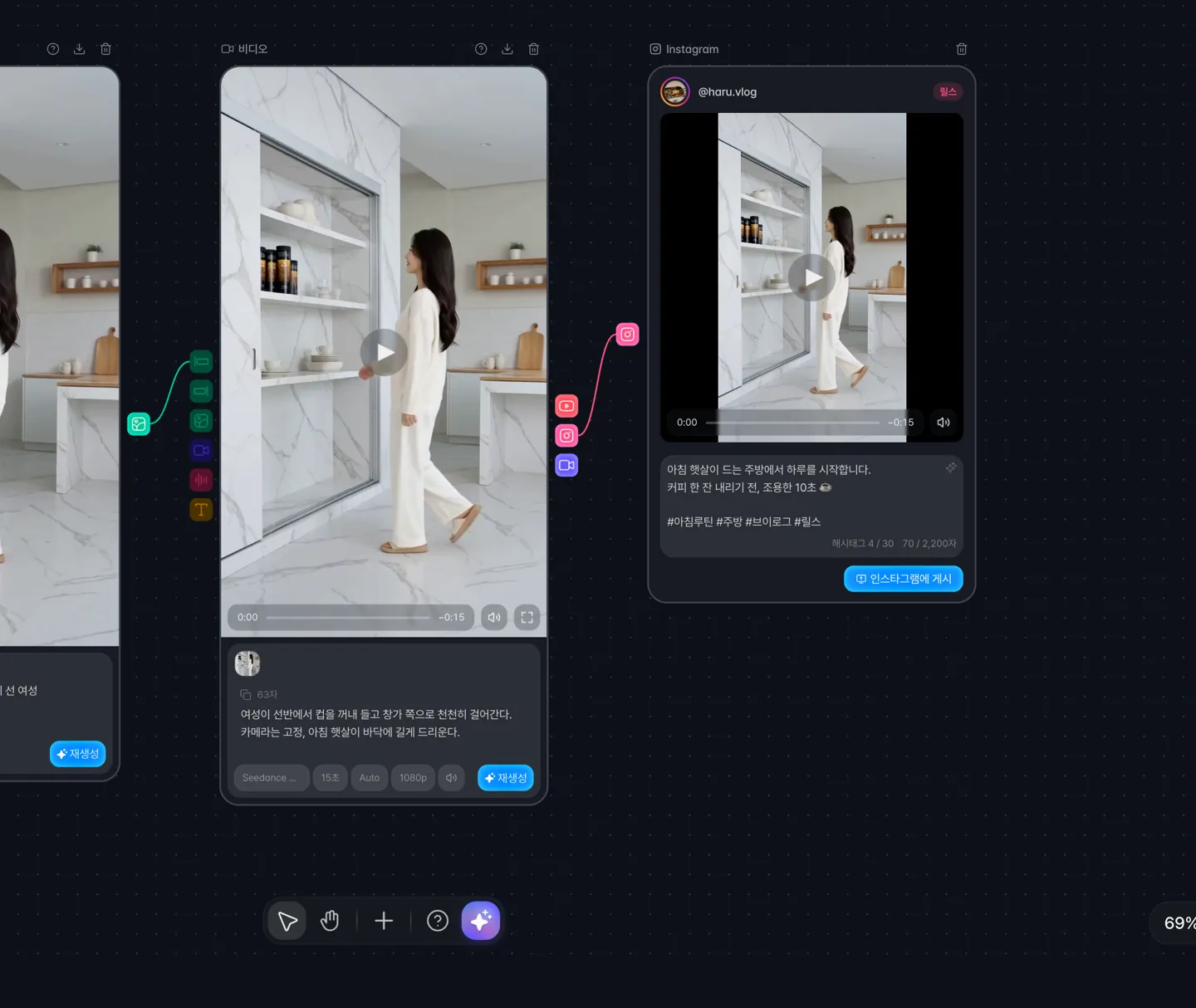Mute the Instagram preview sound

[944, 423]
